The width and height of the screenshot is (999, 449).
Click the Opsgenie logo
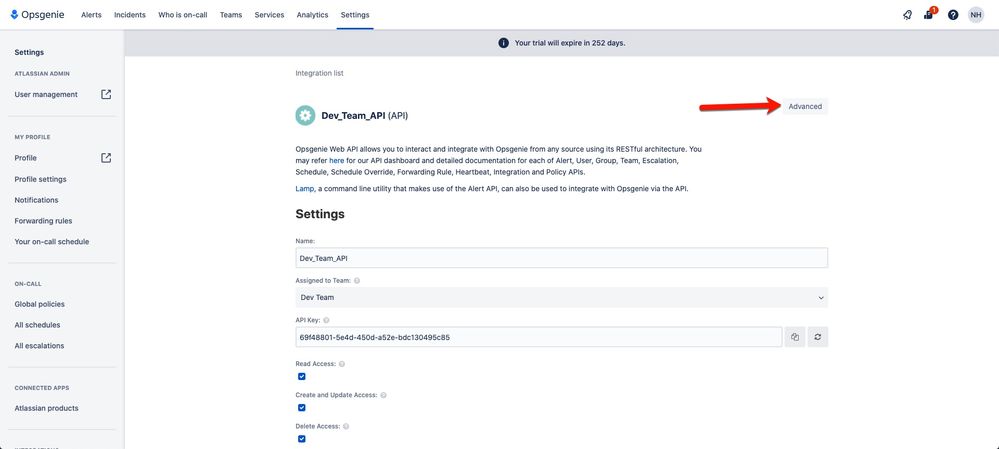pos(37,15)
